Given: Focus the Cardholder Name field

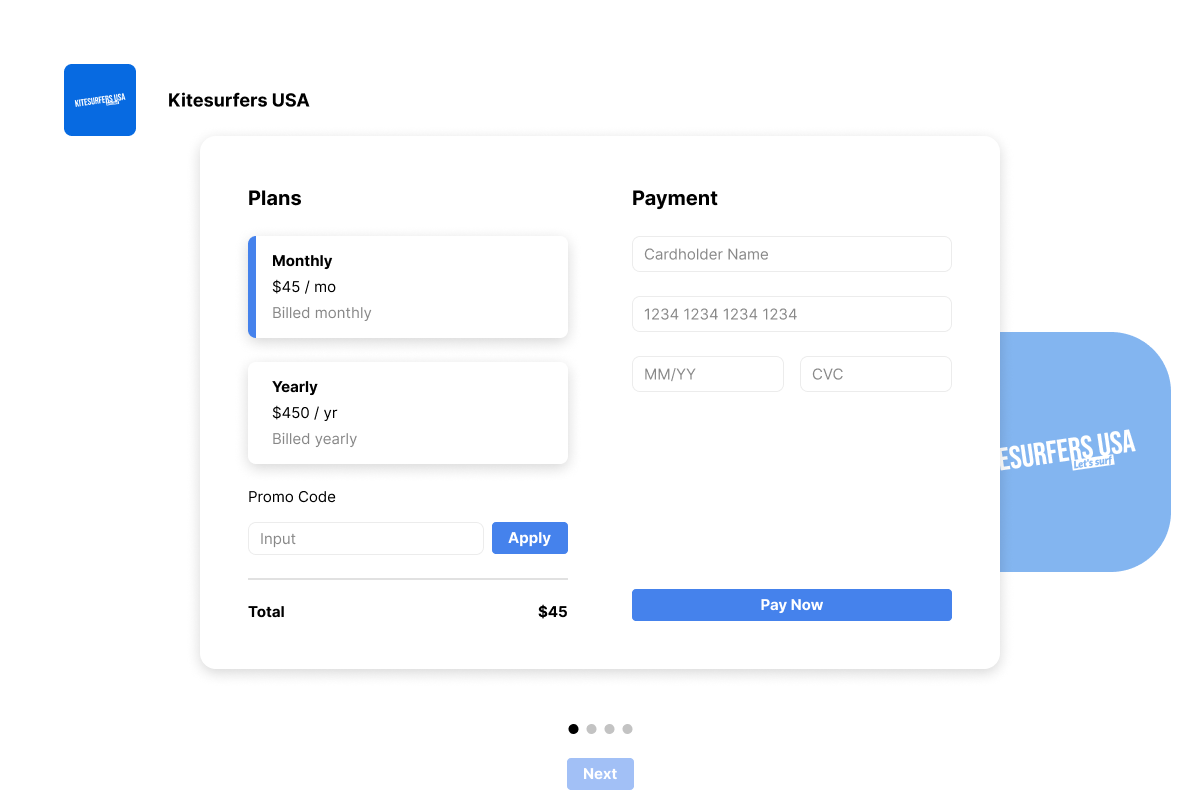Looking at the screenshot, I should pyautogui.click(x=792, y=254).
